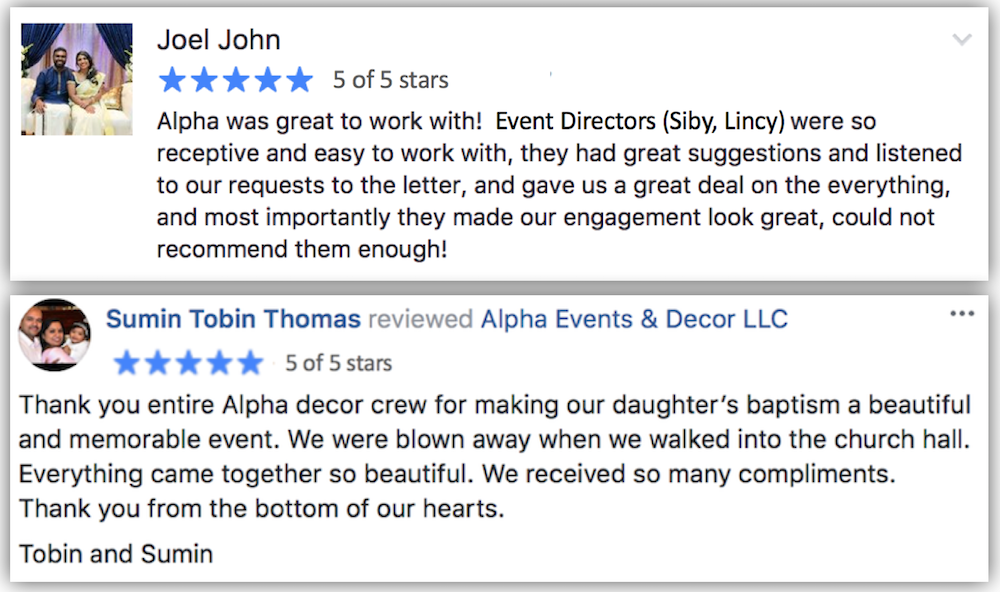Open the three-dot options on Sumin's review
The image size is (1000, 592).
962,313
